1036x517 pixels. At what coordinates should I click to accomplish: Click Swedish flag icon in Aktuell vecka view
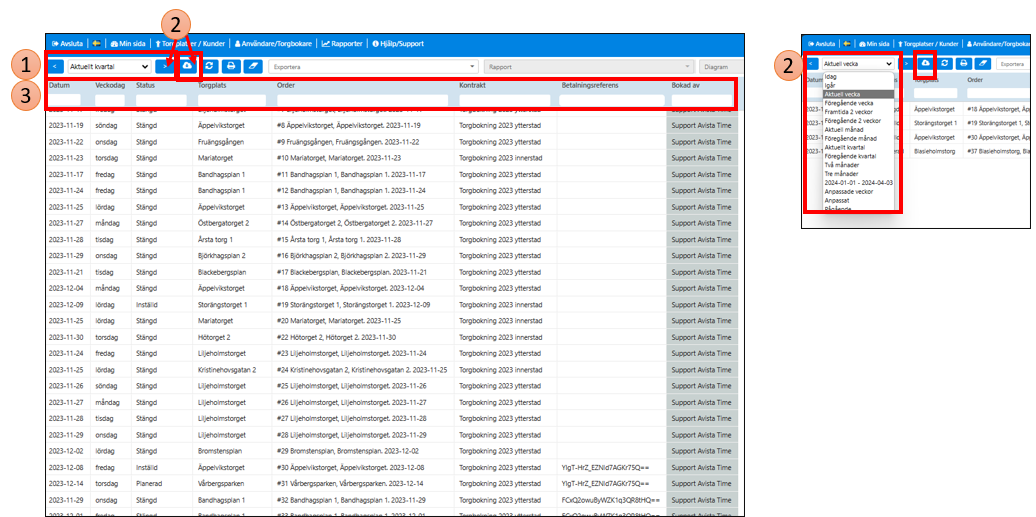tap(847, 44)
